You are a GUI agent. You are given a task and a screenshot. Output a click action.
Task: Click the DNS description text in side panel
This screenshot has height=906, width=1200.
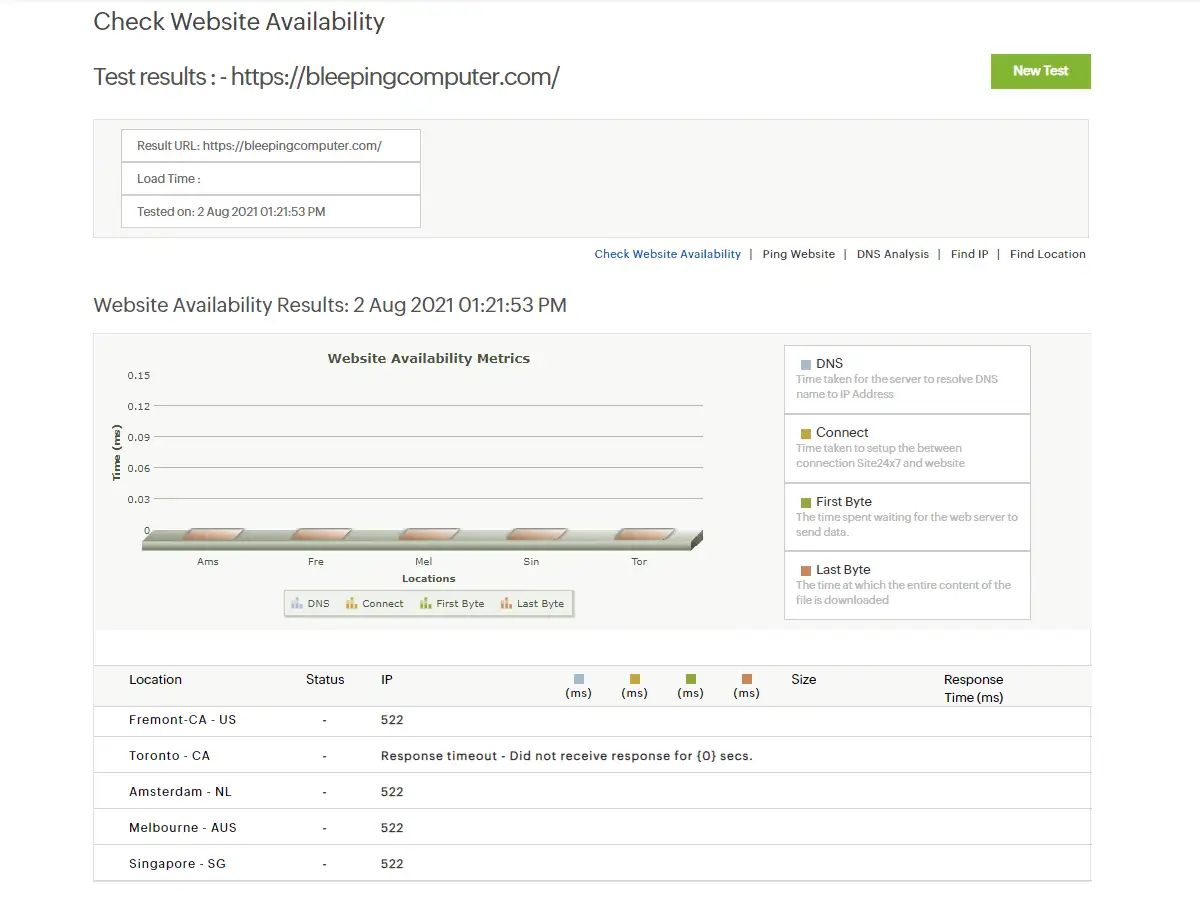pos(897,387)
